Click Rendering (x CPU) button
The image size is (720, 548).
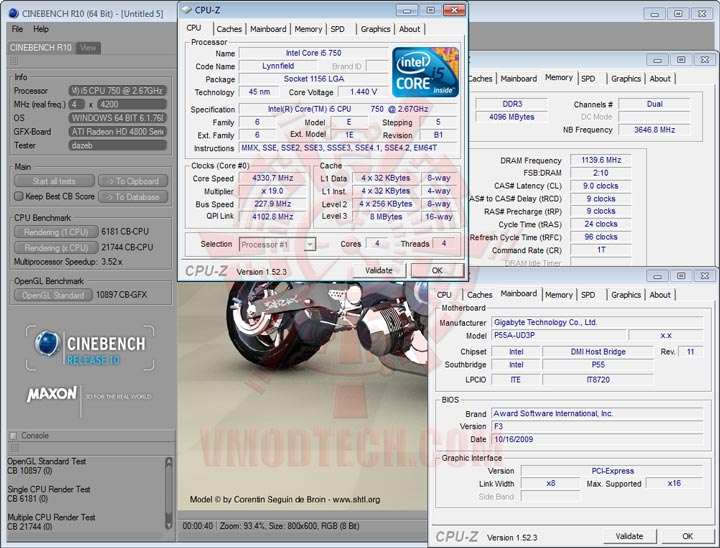[x=56, y=248]
